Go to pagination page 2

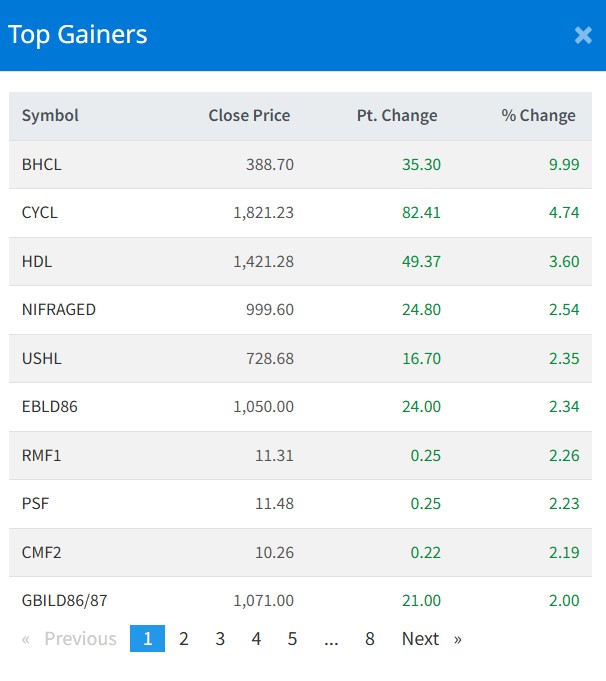click(x=184, y=638)
